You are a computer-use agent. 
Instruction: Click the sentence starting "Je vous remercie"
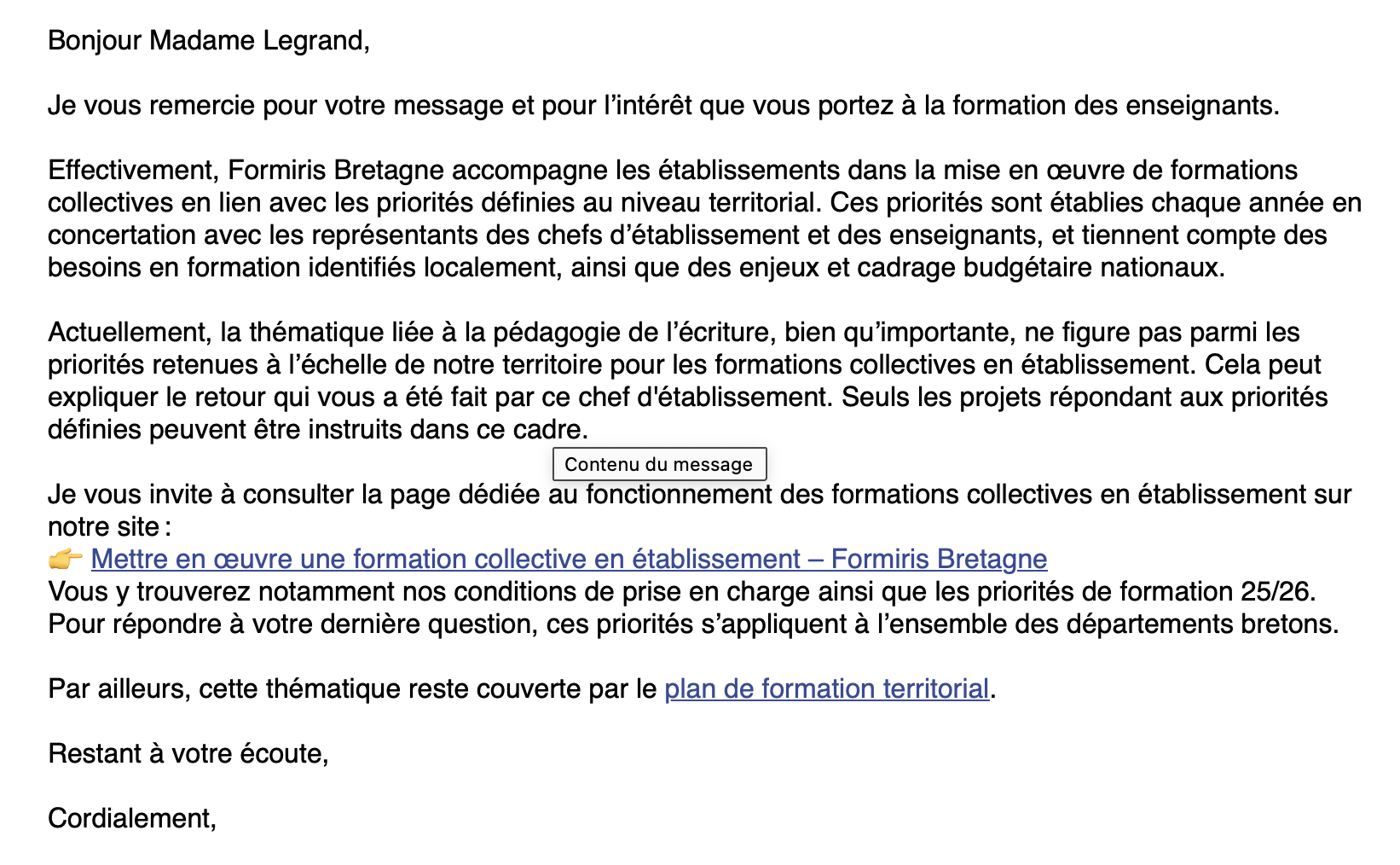tap(136, 105)
